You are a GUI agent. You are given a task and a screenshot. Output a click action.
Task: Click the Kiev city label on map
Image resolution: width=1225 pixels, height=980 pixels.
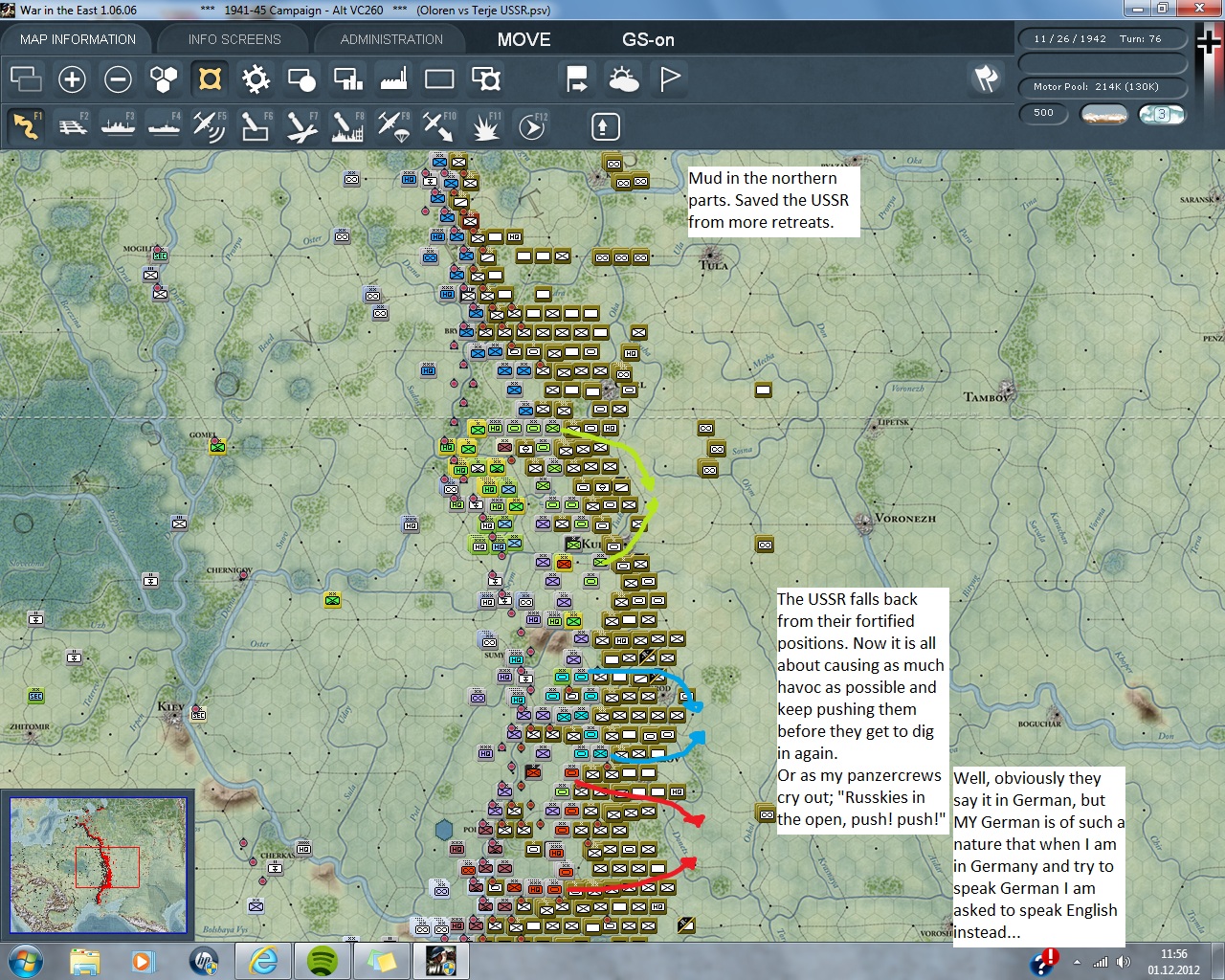[171, 707]
